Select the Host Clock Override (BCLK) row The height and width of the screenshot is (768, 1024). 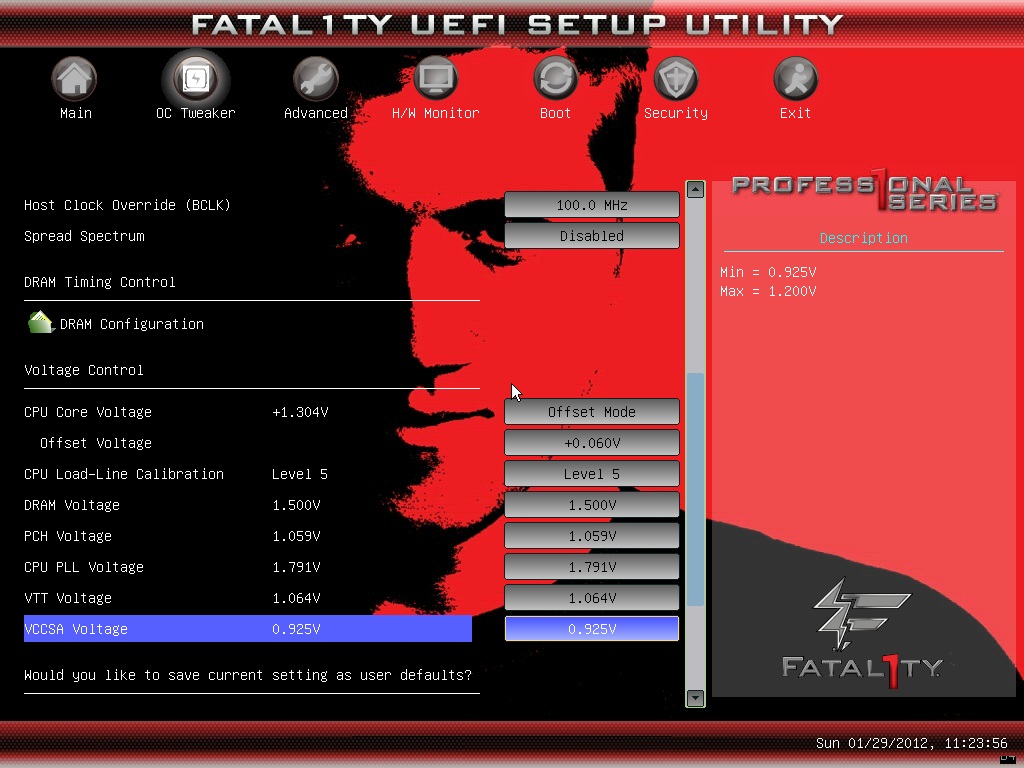[x=127, y=205]
